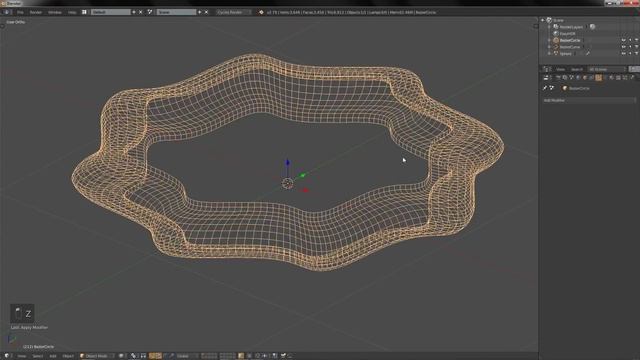Open the Window menu in top bar
This screenshot has width=640, height=360.
click(55, 12)
